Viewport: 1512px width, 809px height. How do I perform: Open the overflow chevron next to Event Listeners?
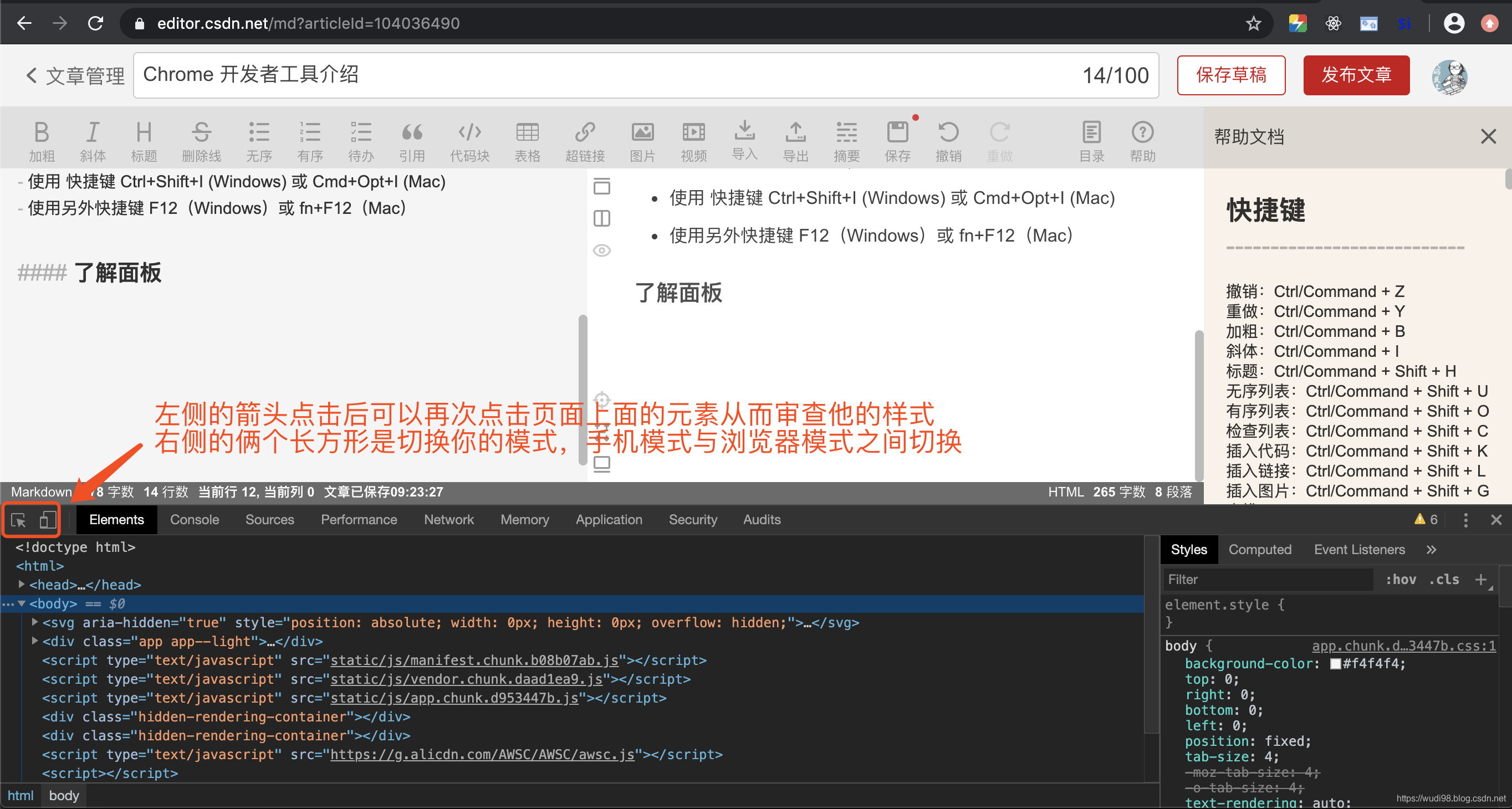(1432, 549)
